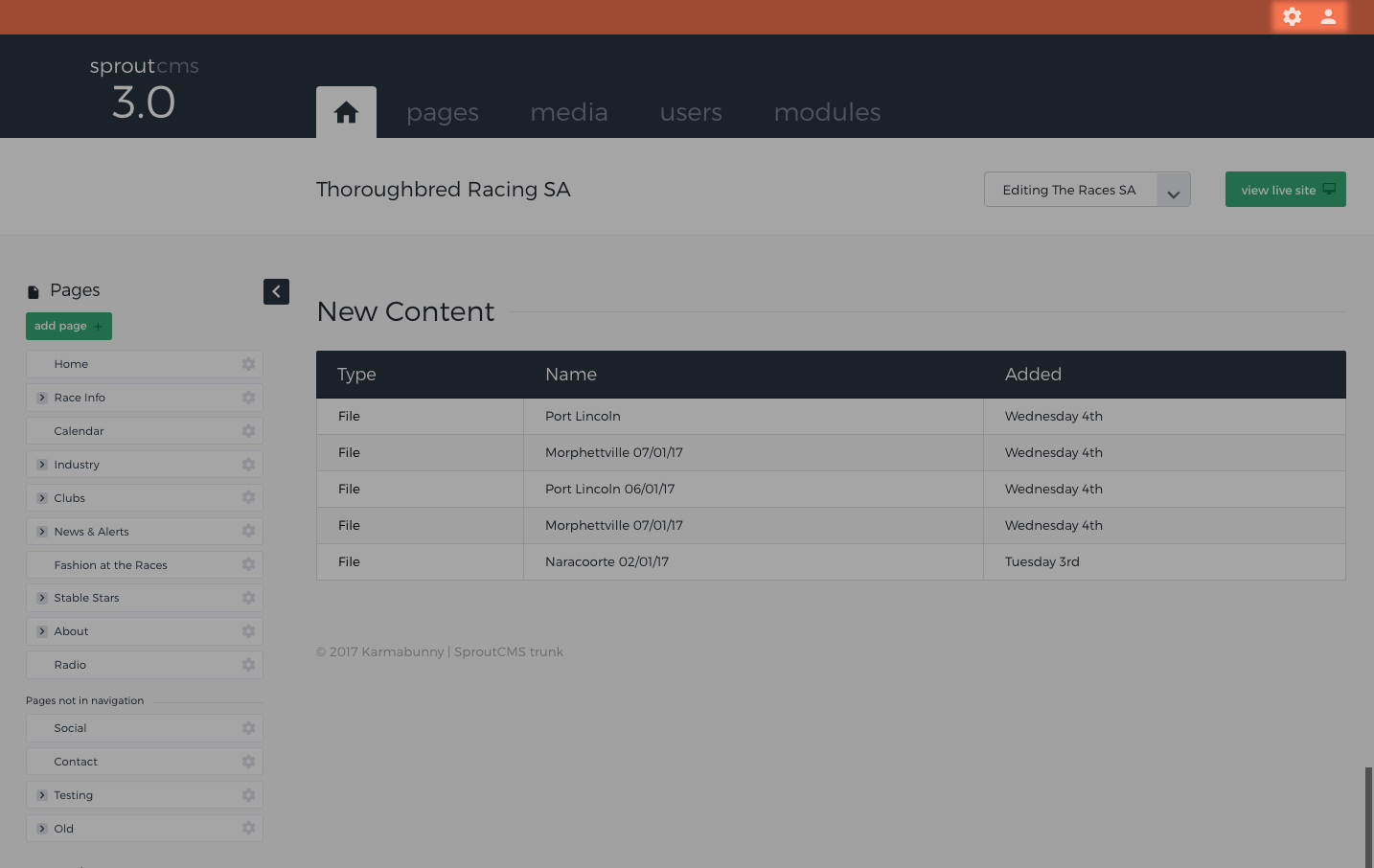Open gear settings for Old page
This screenshot has height=868, width=1374.
(x=248, y=828)
